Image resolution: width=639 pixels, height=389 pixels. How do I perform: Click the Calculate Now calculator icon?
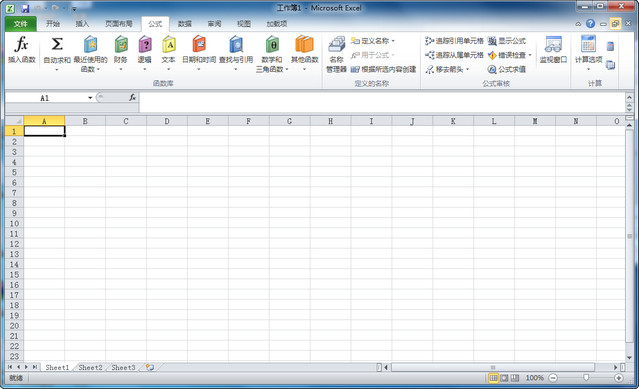tap(610, 46)
